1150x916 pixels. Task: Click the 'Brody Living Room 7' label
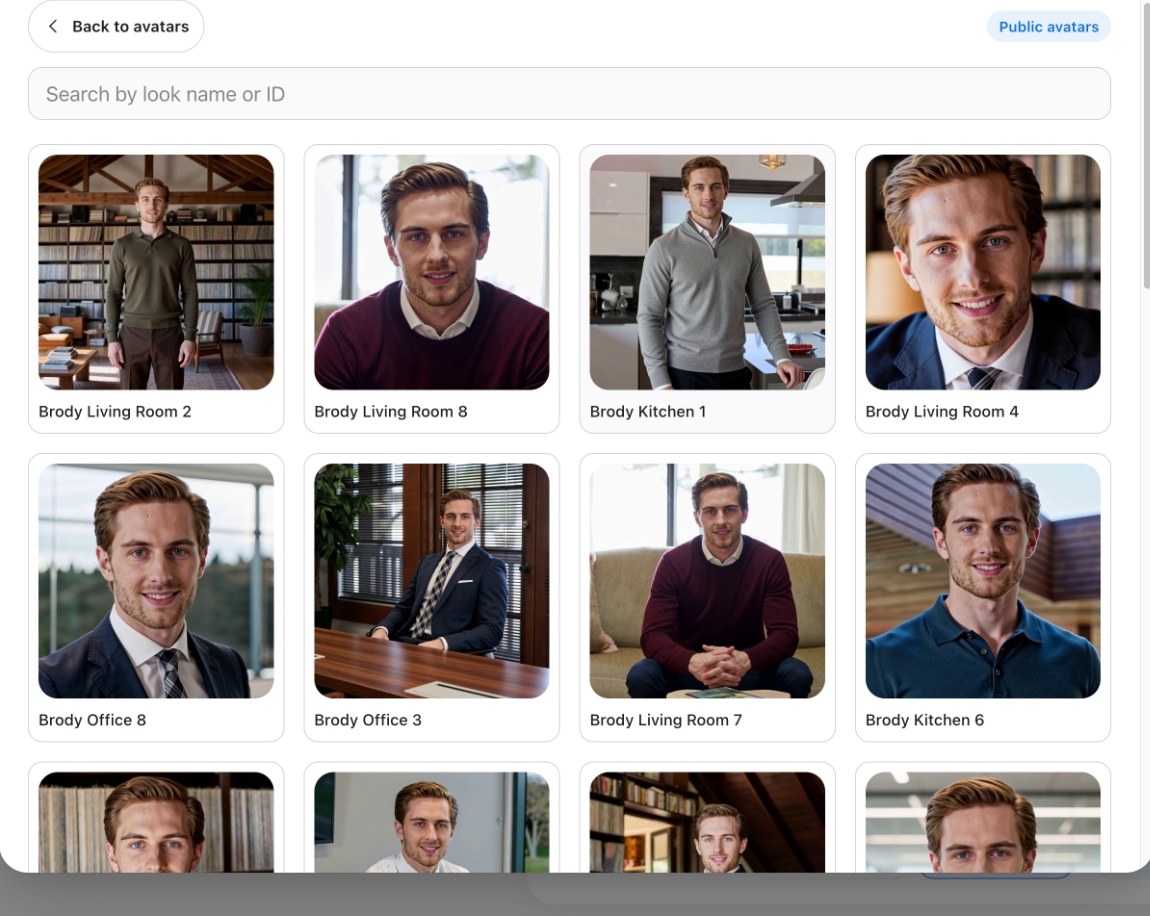point(666,720)
